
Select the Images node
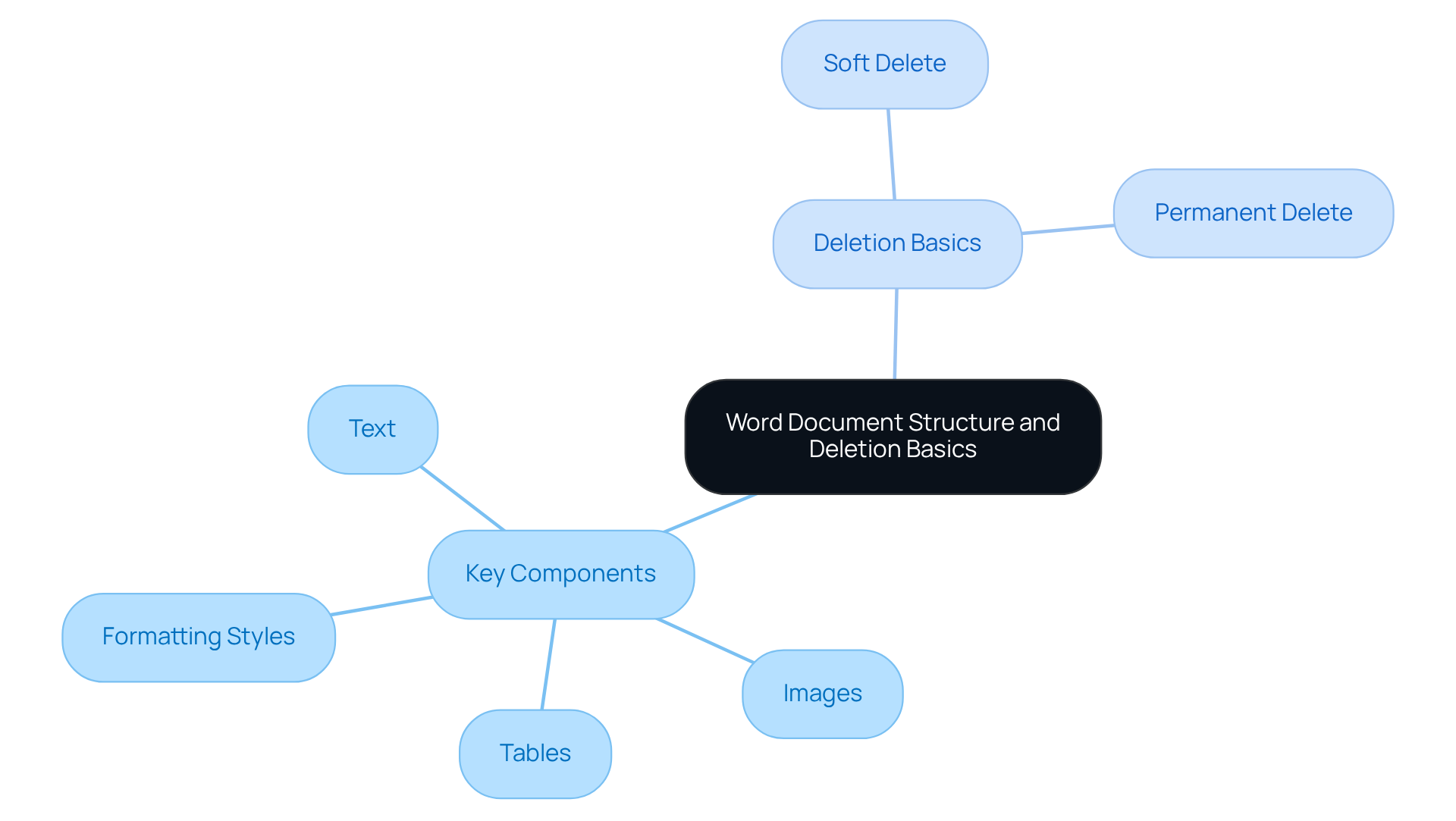pyautogui.click(x=822, y=694)
